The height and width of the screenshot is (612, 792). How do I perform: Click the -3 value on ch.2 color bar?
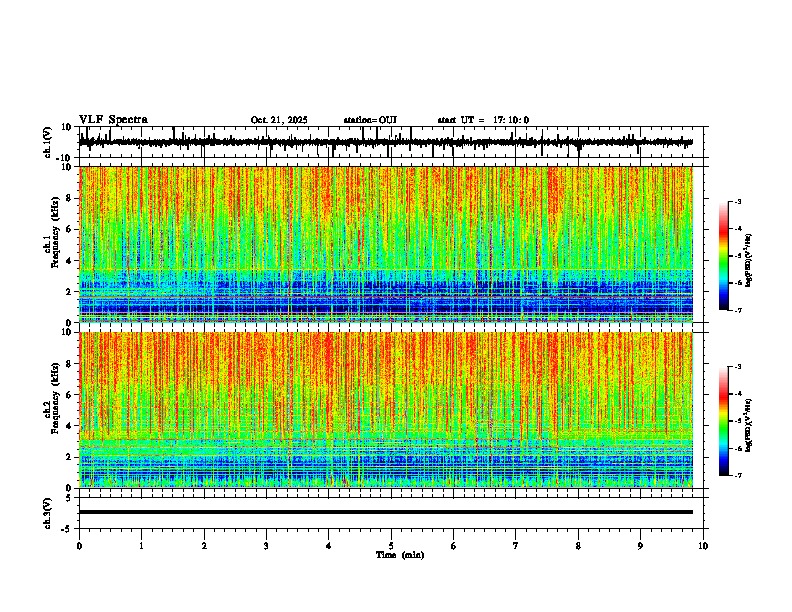coord(738,367)
